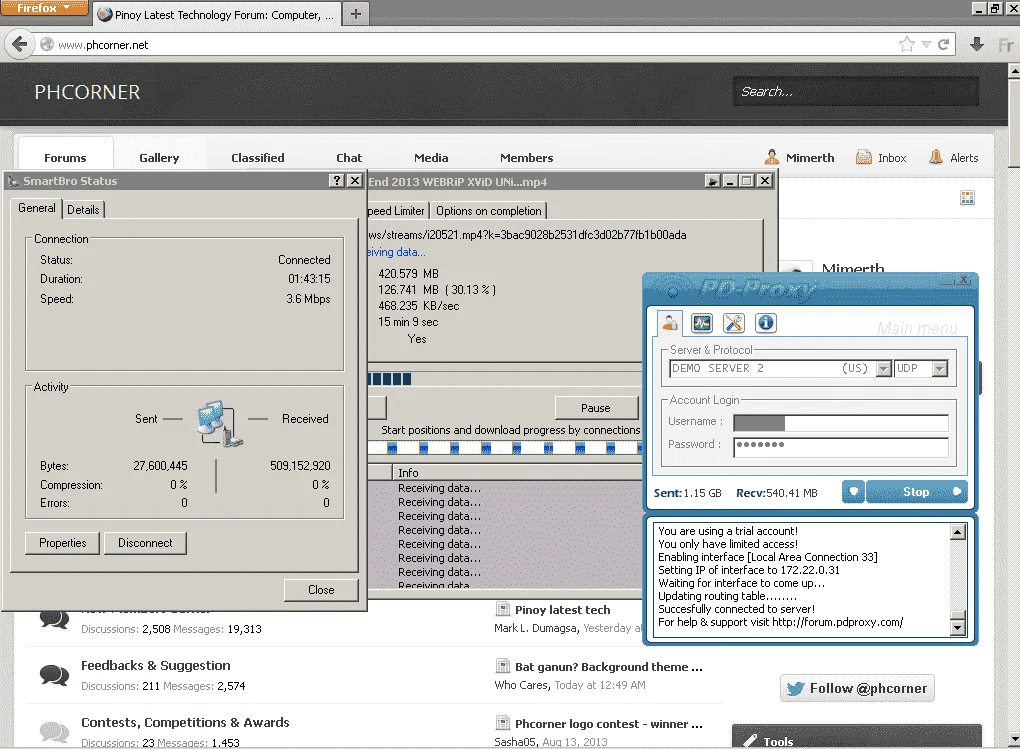Open Firefox downloads arrow icon
Viewport: 1020px width, 749px height.
pyautogui.click(x=976, y=44)
